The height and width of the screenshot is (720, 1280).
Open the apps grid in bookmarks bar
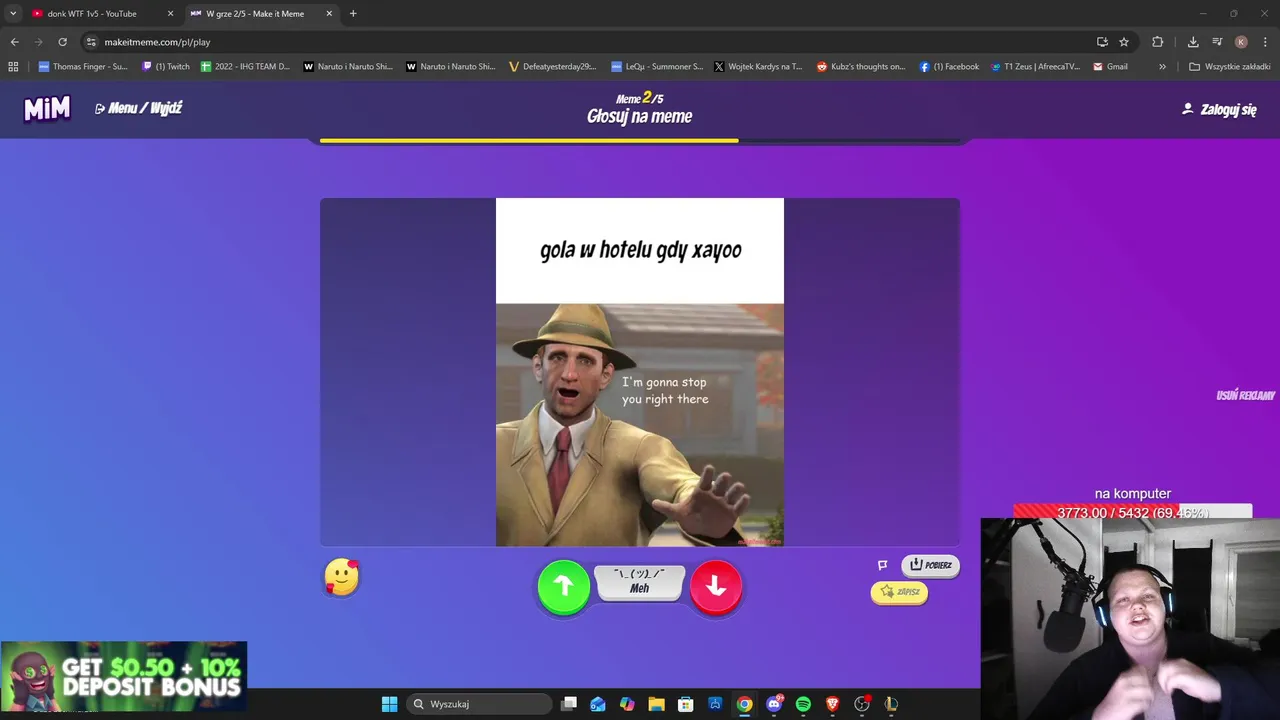click(x=13, y=67)
